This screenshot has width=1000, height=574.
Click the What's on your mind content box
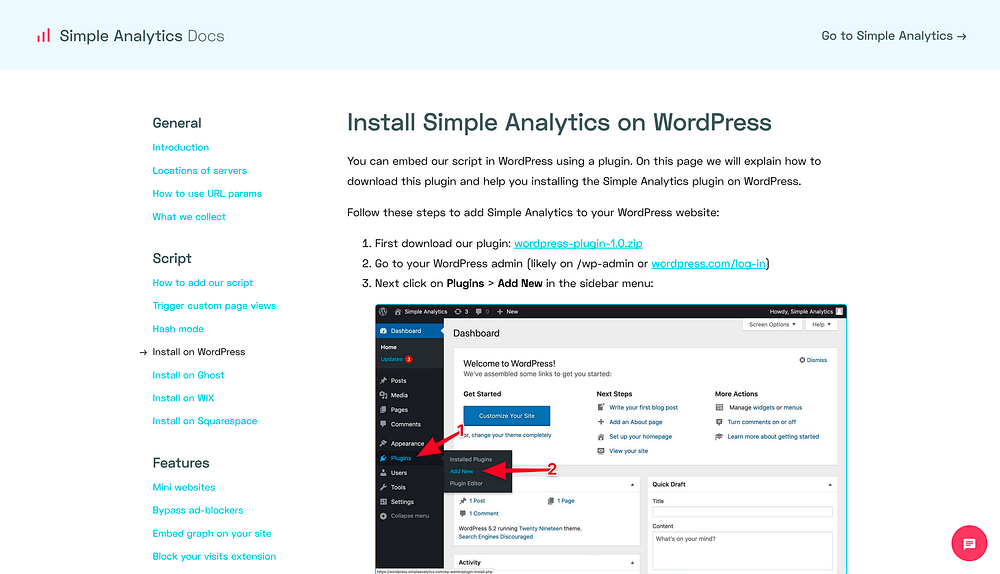click(742, 550)
